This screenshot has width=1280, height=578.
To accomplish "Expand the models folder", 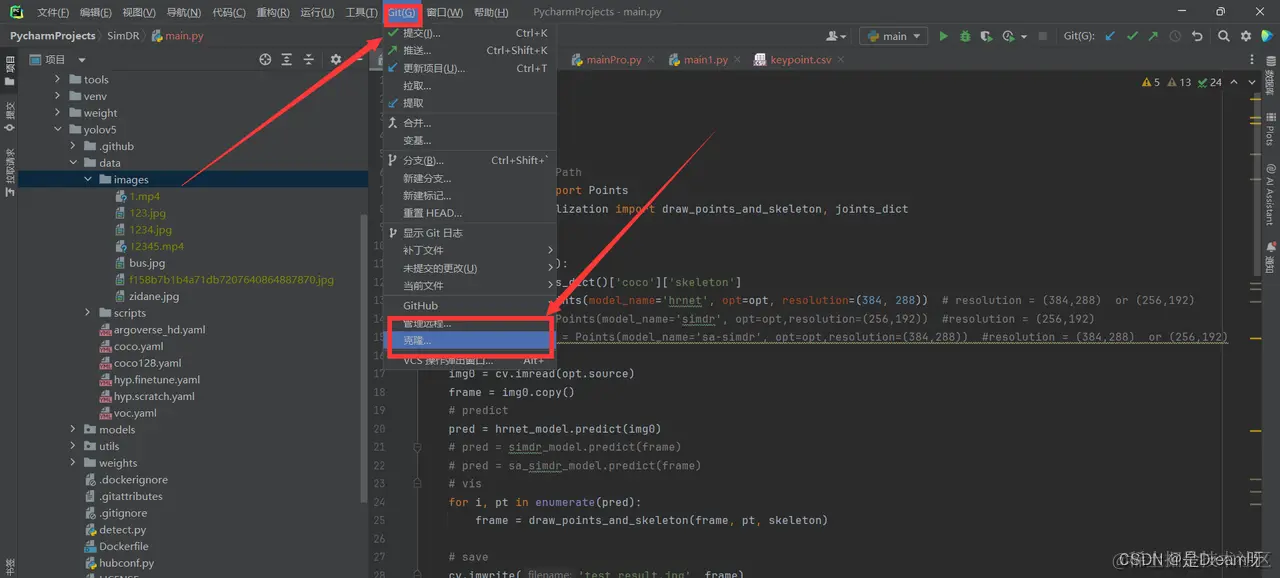I will point(73,430).
